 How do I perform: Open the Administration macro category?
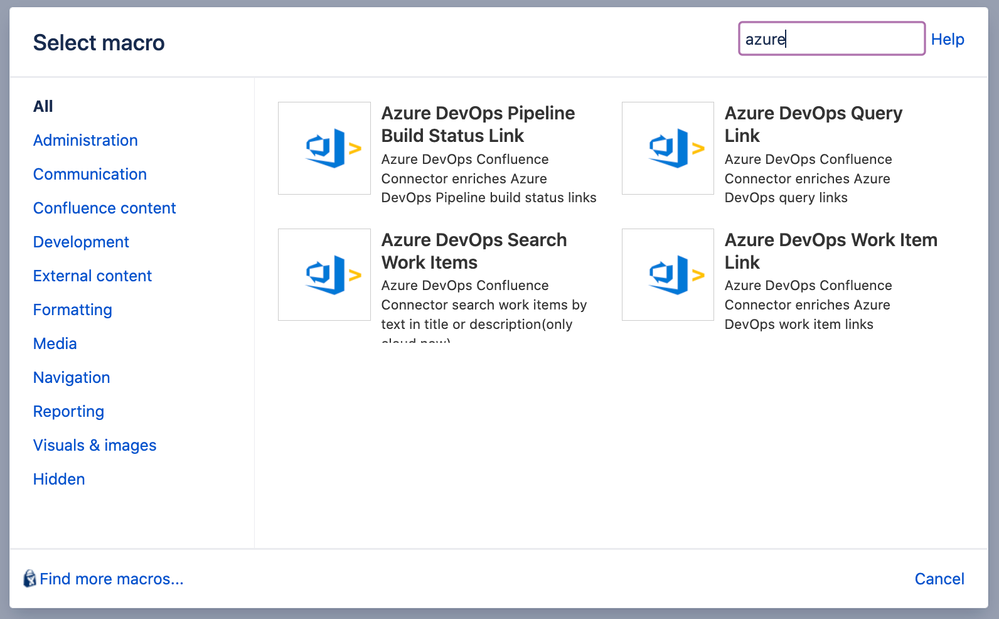click(85, 140)
